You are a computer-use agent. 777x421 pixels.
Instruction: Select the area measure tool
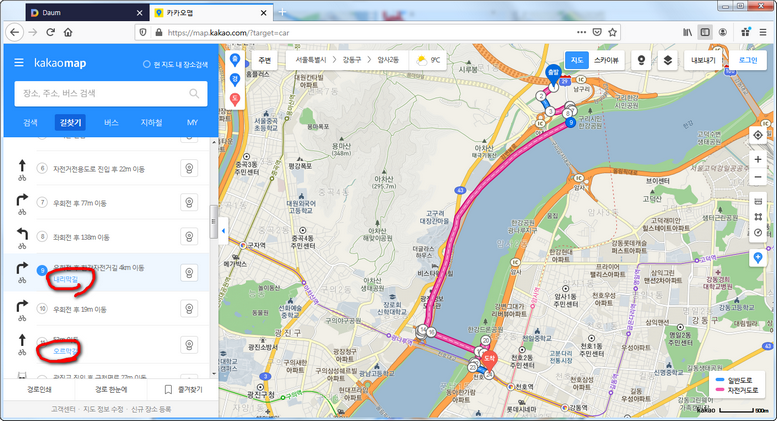(x=758, y=217)
